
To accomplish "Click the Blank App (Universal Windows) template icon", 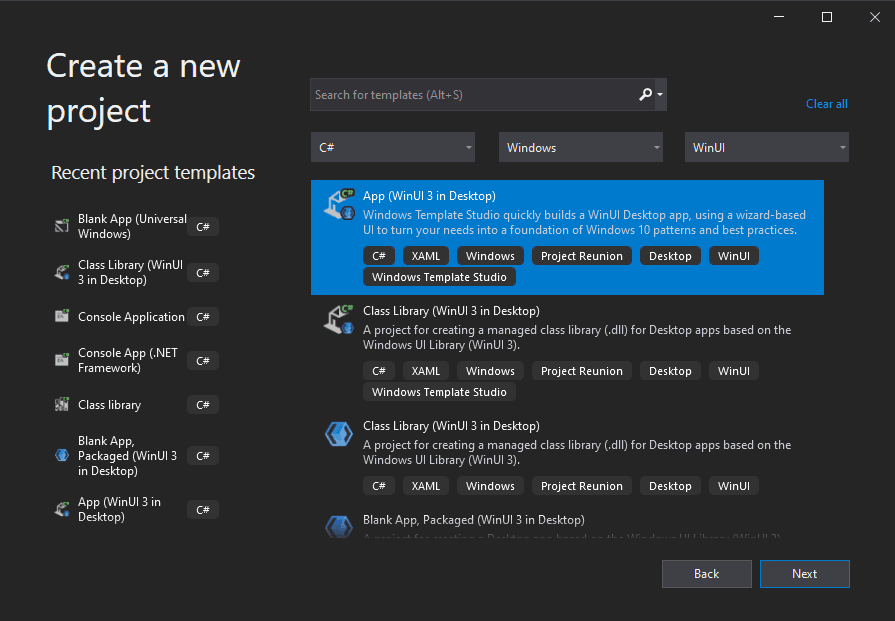I will 61,226.
